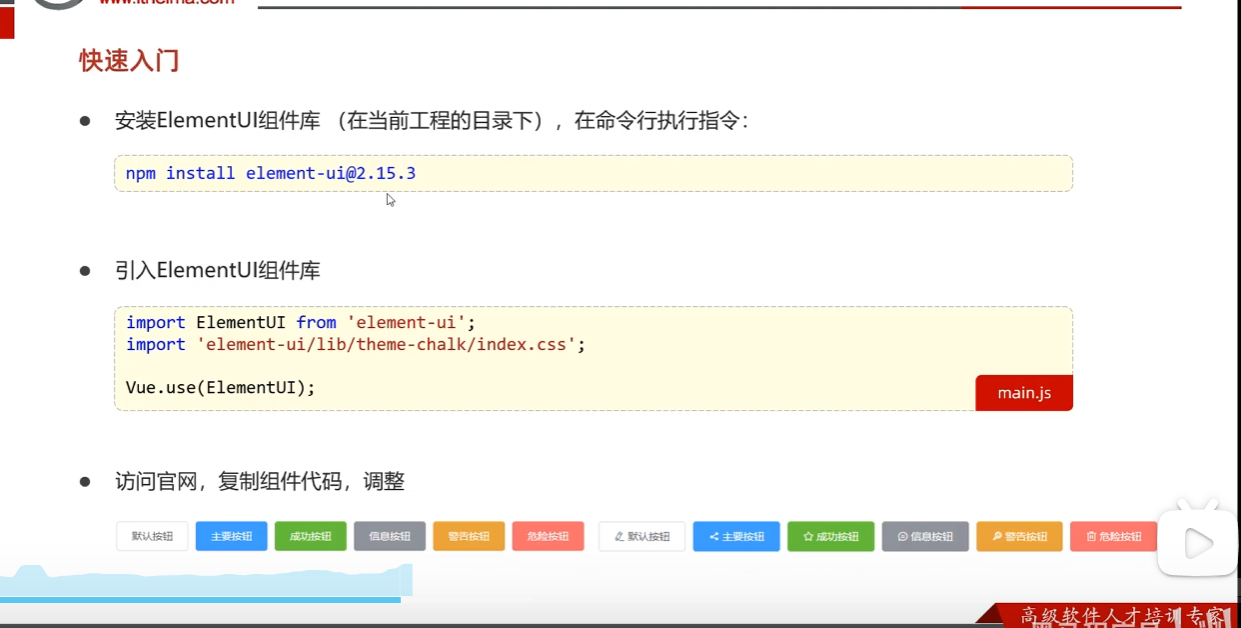The height and width of the screenshot is (628, 1241).
Task: Click the green 成功按钮 button without icon
Action: 310,536
